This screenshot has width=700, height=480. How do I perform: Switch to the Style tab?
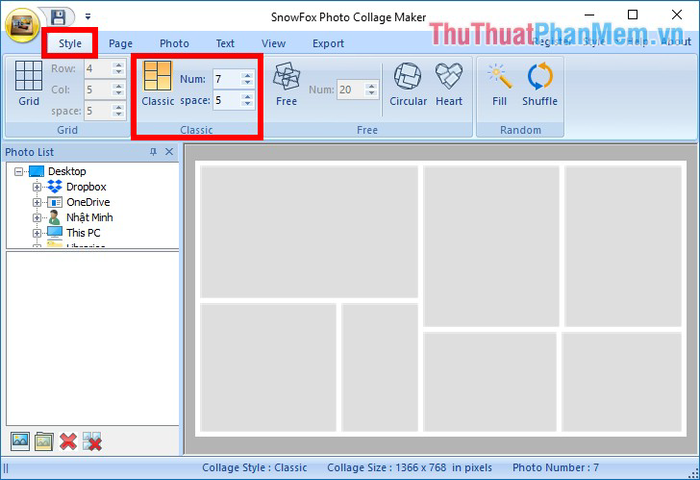click(70, 43)
